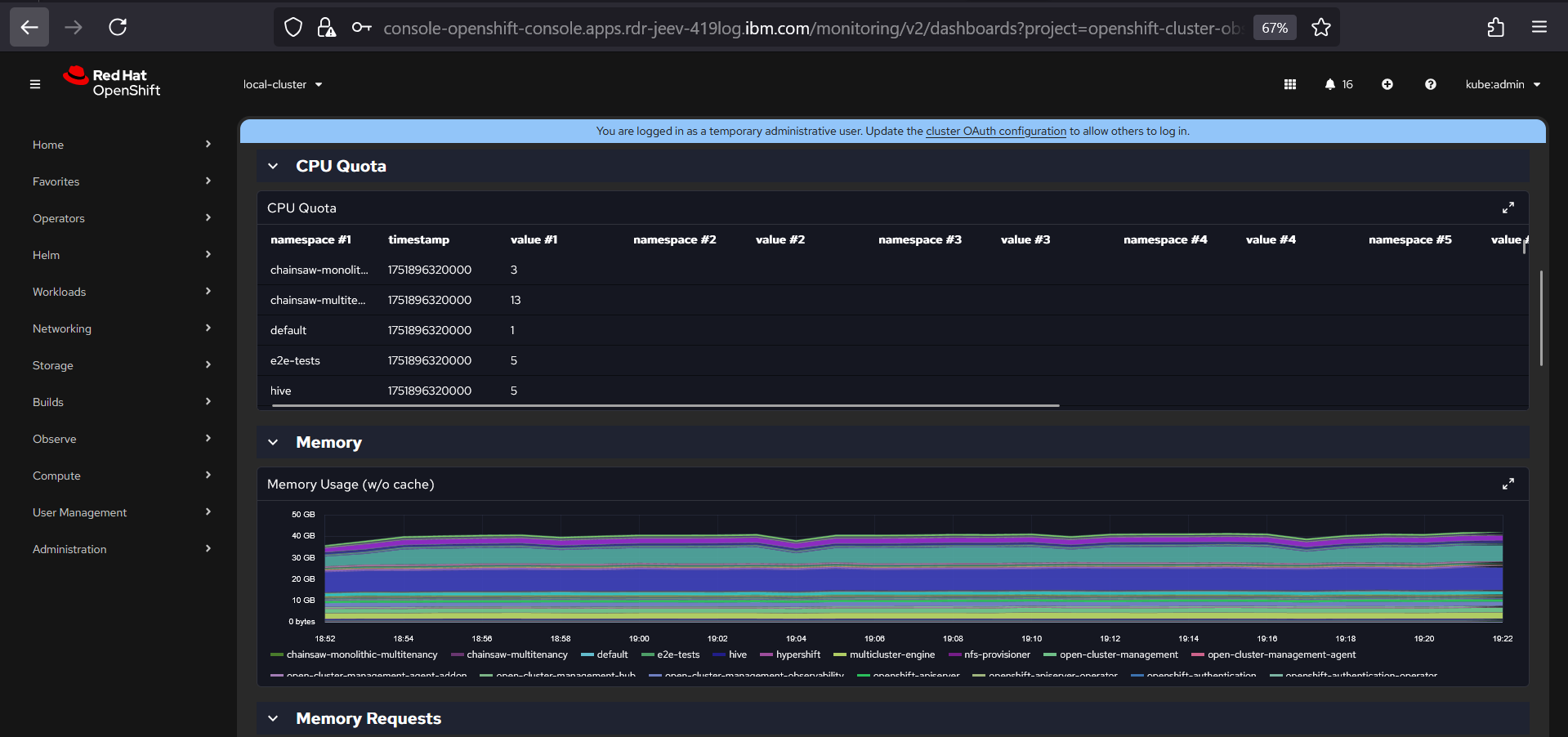
Task: Expand the Observe navigation menu
Action: coord(121,439)
